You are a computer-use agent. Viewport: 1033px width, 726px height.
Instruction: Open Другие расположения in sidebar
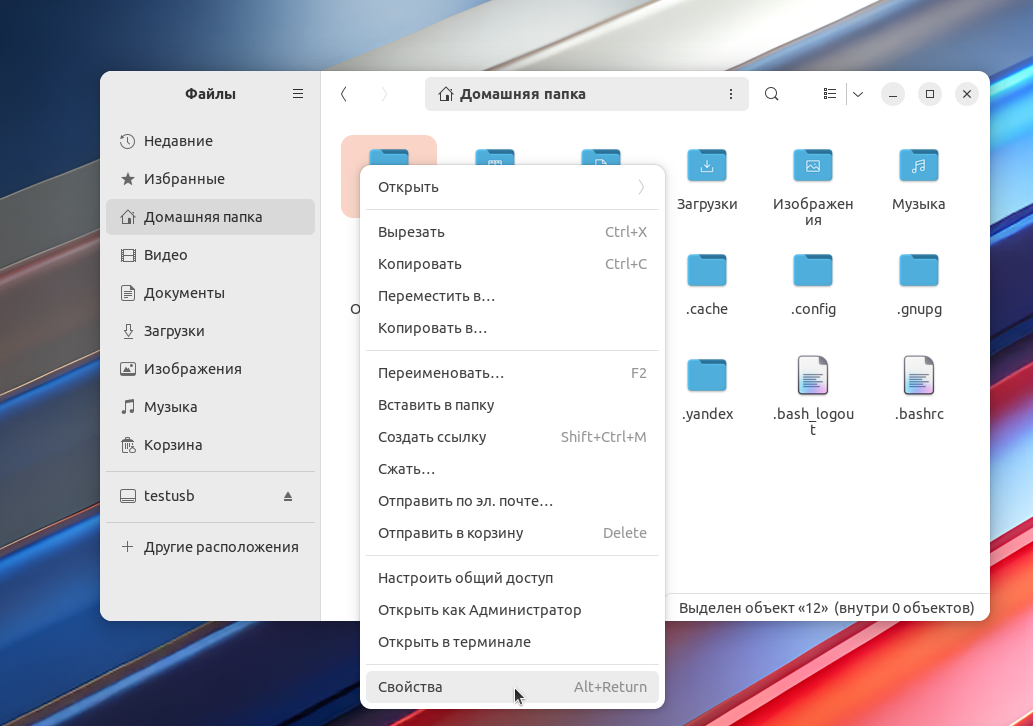pyautogui.click(x=221, y=547)
